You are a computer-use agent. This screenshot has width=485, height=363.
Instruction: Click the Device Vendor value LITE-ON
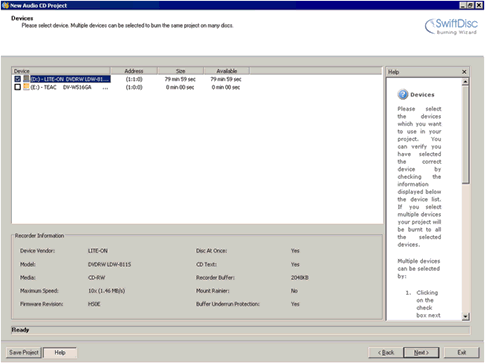(x=98, y=250)
